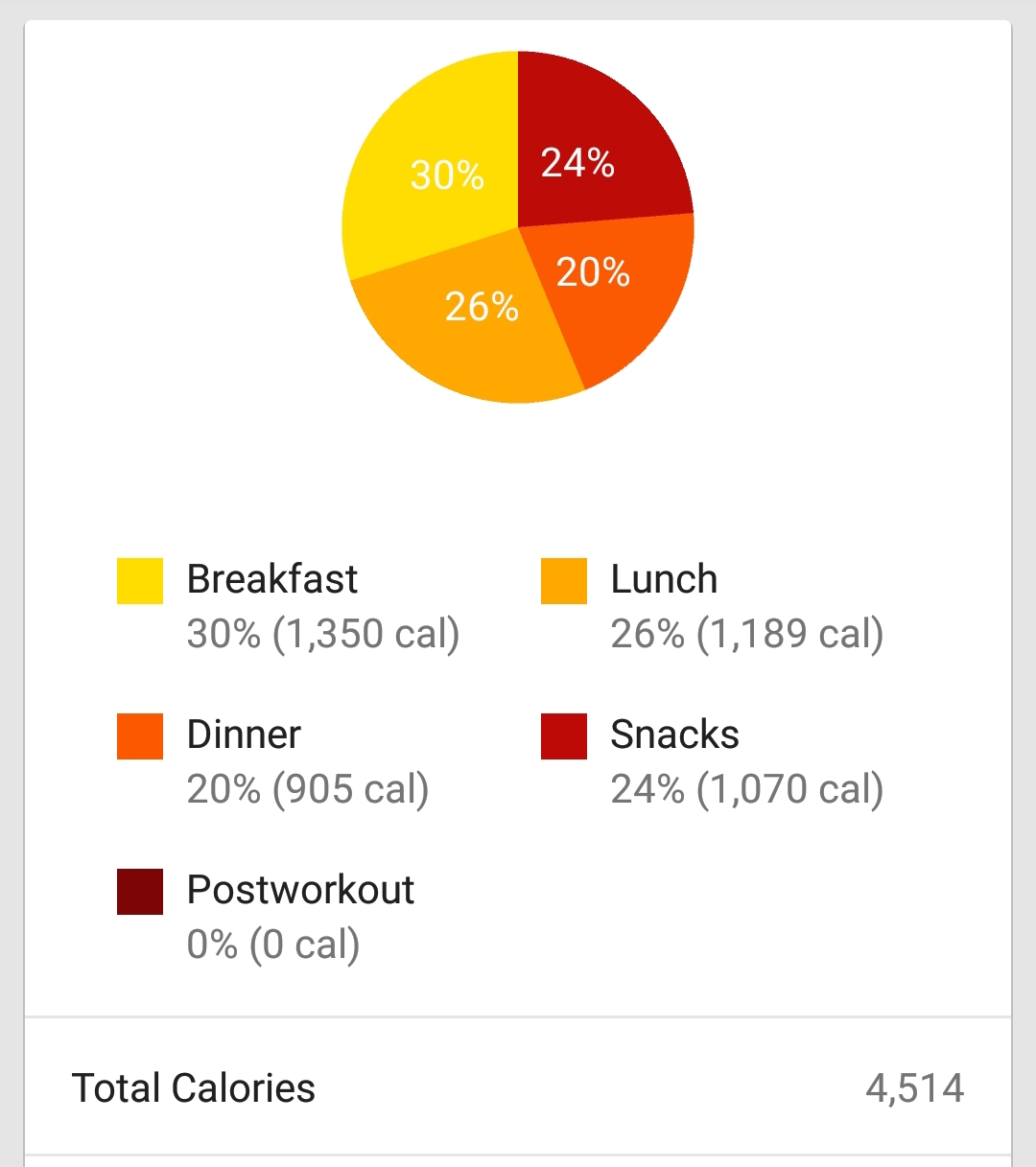Click the orange Dinner legend swatch
This screenshot has width=1036, height=1167.
[x=140, y=736]
